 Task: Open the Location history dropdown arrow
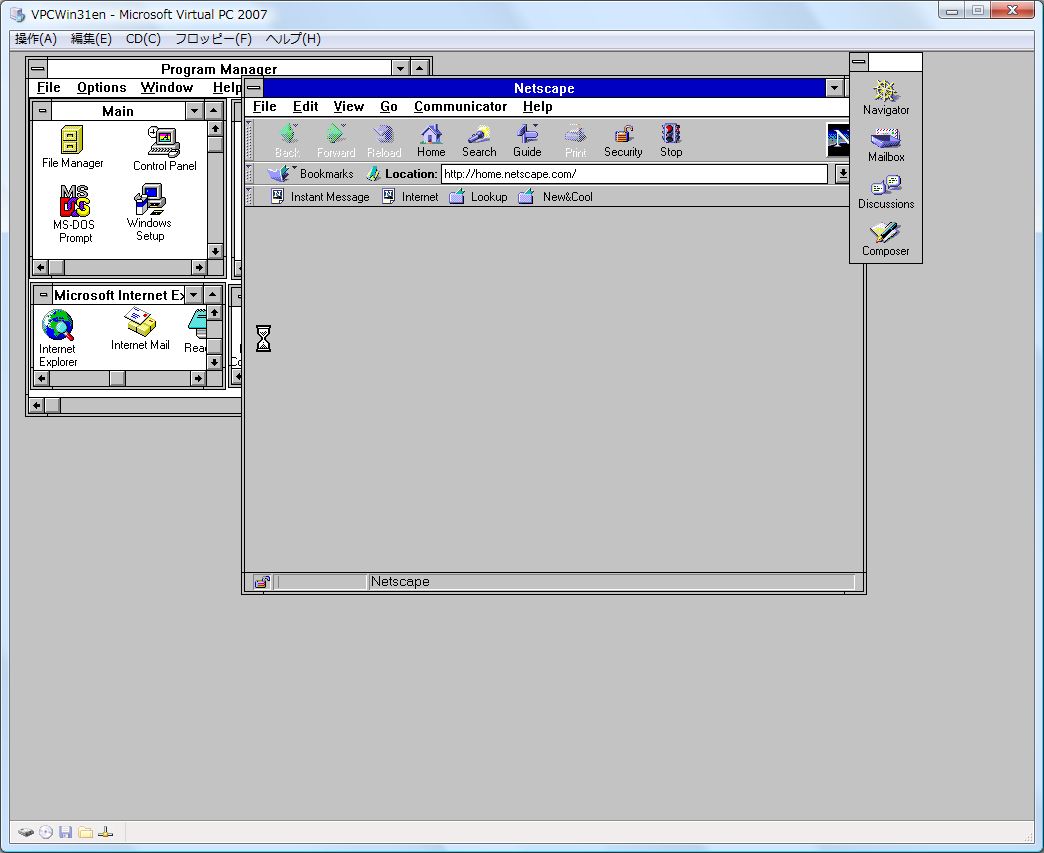[x=842, y=174]
